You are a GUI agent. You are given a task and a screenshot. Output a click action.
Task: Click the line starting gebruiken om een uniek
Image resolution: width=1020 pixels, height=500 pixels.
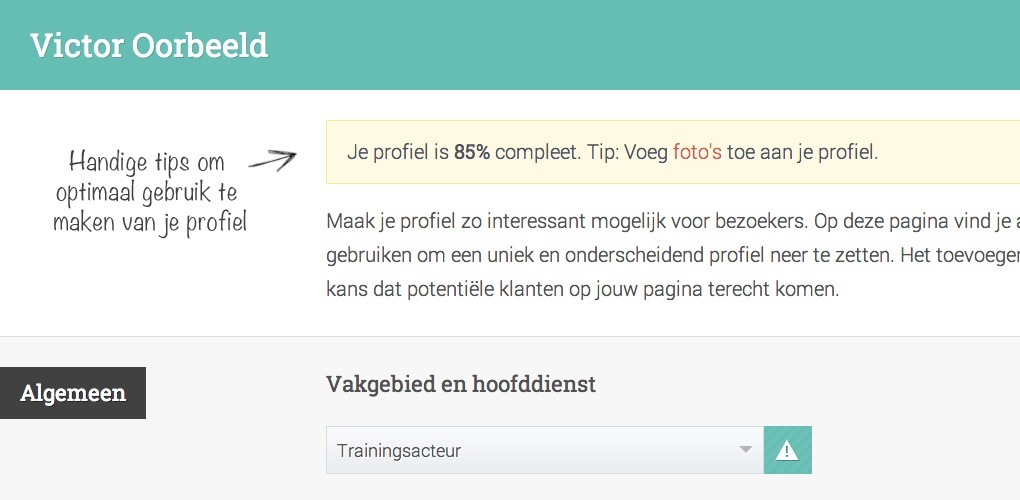(673, 255)
